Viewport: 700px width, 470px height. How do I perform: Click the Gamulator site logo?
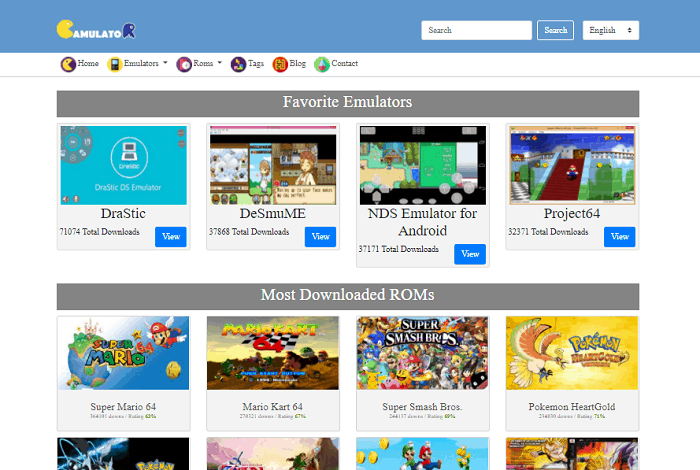coord(96,30)
